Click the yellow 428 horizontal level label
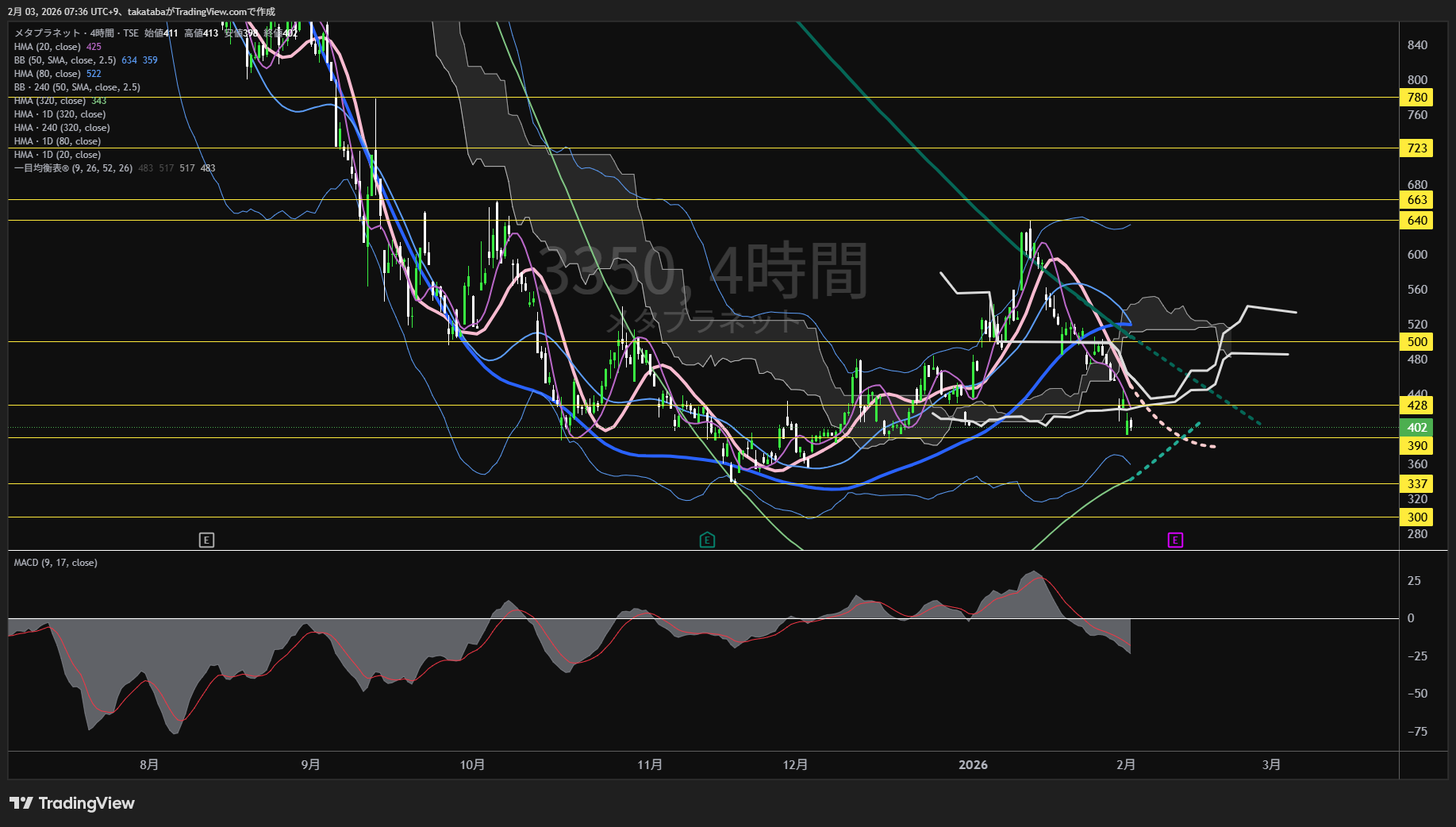The height and width of the screenshot is (827, 1456). [x=1417, y=406]
